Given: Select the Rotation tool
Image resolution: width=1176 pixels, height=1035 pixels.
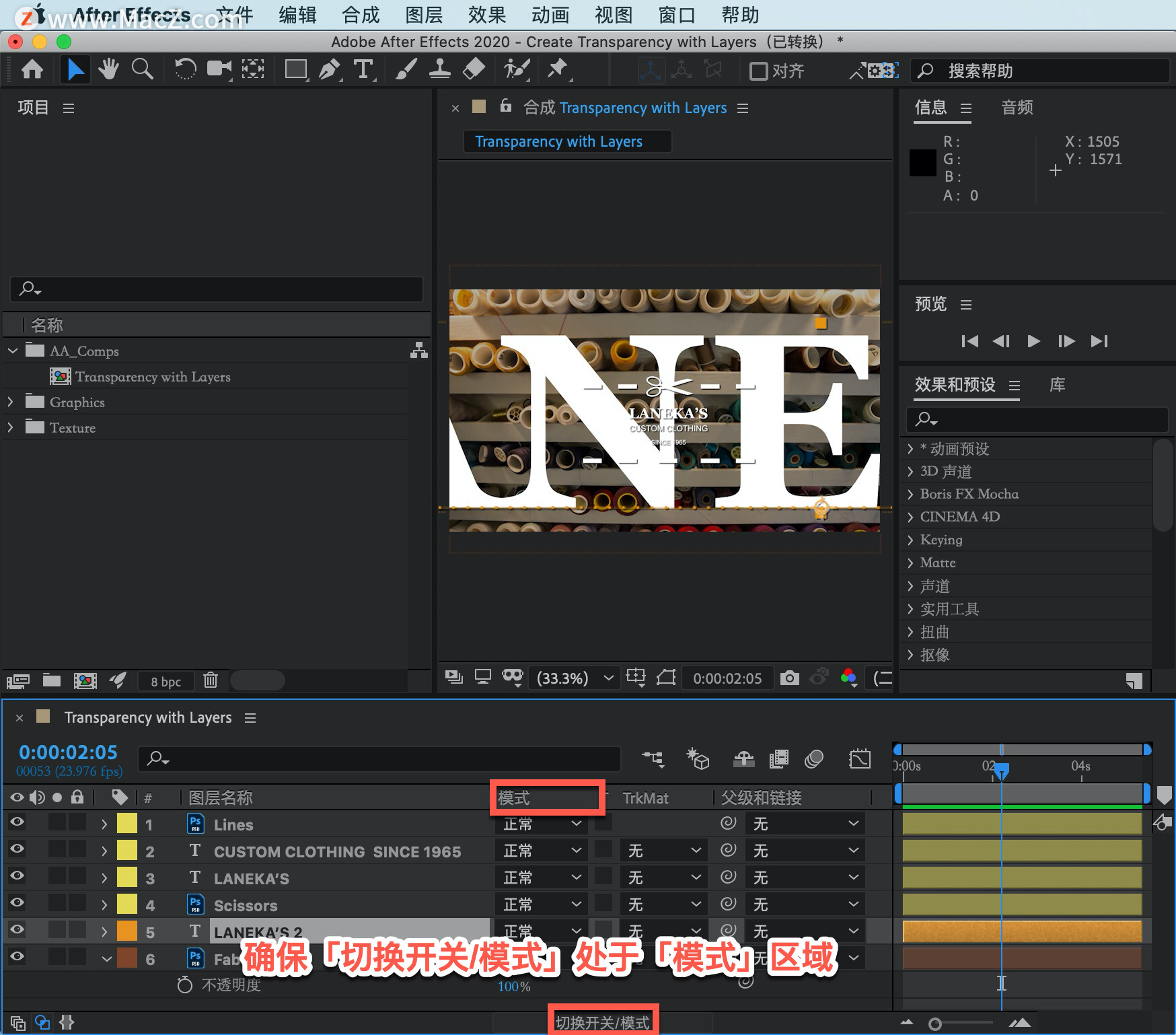Looking at the screenshot, I should [x=185, y=69].
